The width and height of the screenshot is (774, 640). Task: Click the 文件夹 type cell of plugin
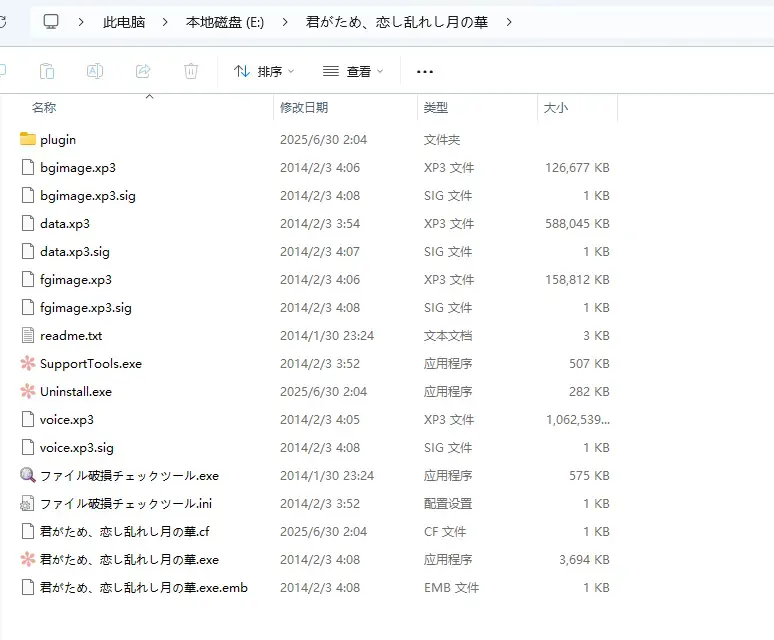pyautogui.click(x=442, y=140)
